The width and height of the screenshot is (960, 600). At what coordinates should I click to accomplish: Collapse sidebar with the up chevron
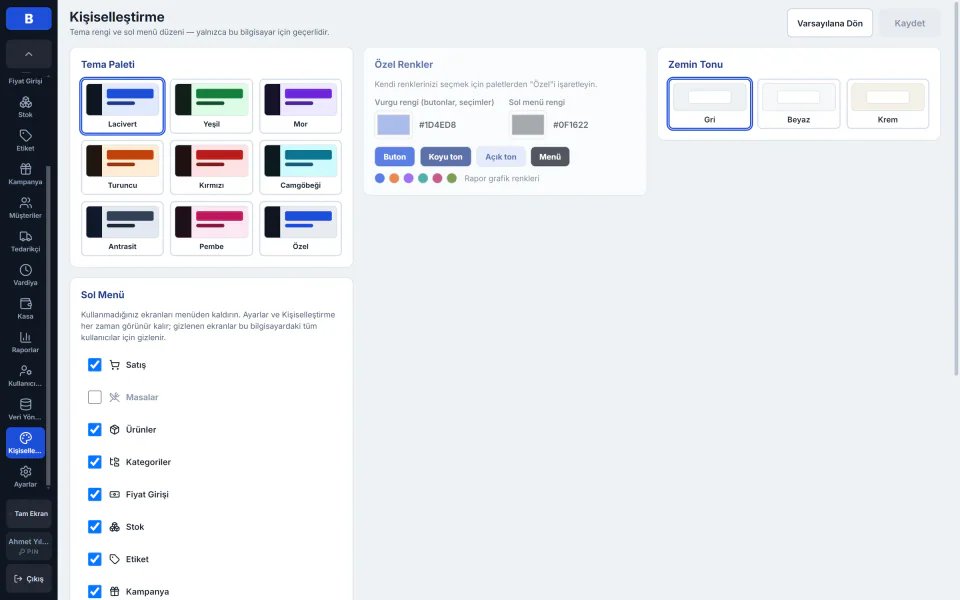[x=29, y=54]
